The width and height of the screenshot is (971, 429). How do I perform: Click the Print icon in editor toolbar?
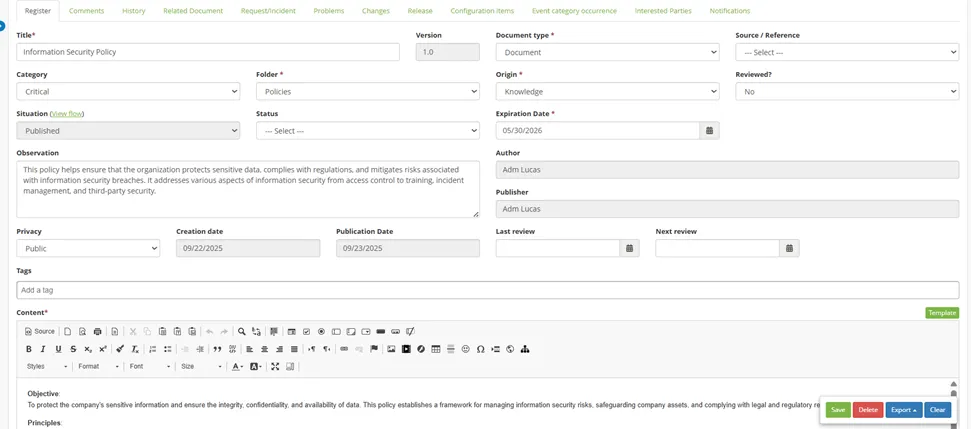[x=97, y=331]
